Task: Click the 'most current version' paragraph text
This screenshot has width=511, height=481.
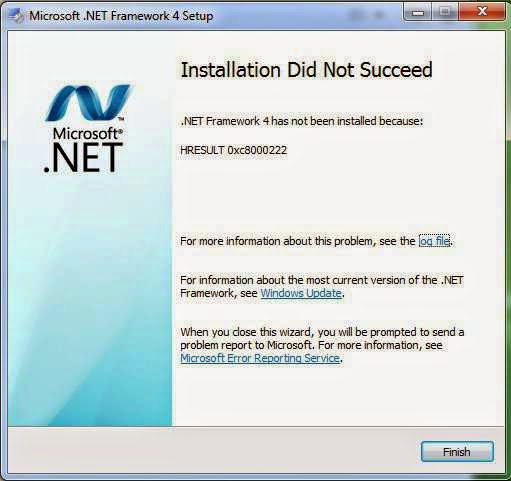Action: 322,286
